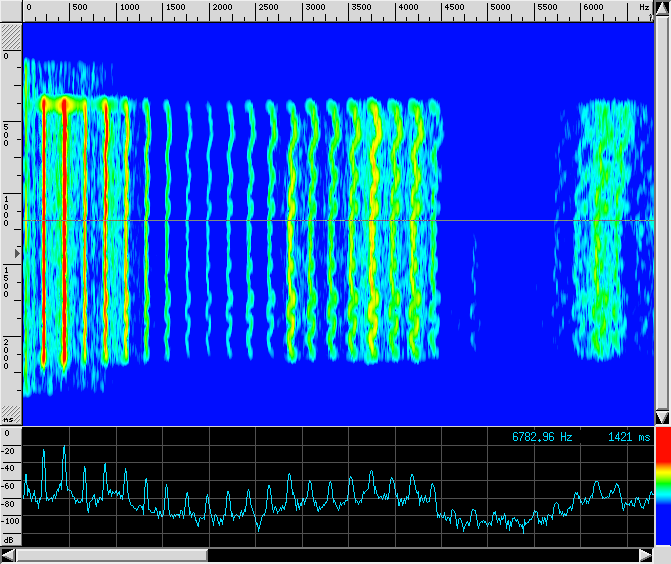
Task: Click the 6782.96 Hz frequency readout
Action: [x=542, y=437]
